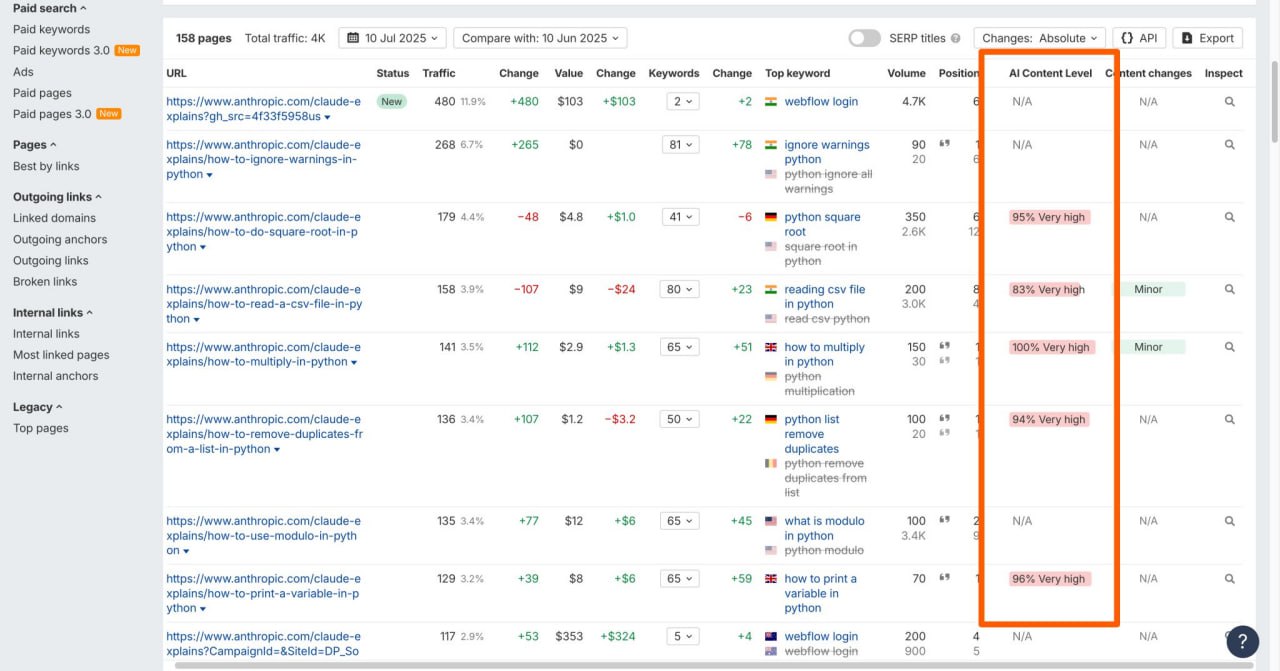Open the Compare with 10 Jun 2025 dropdown

540,38
